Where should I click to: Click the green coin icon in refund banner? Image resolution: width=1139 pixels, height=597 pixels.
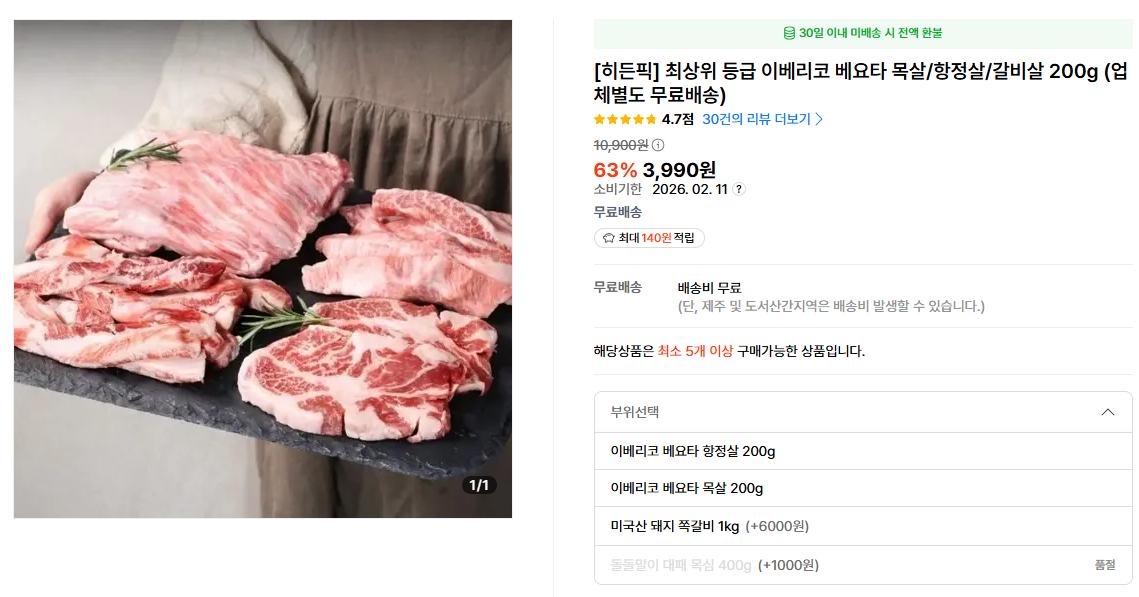pyautogui.click(x=789, y=33)
